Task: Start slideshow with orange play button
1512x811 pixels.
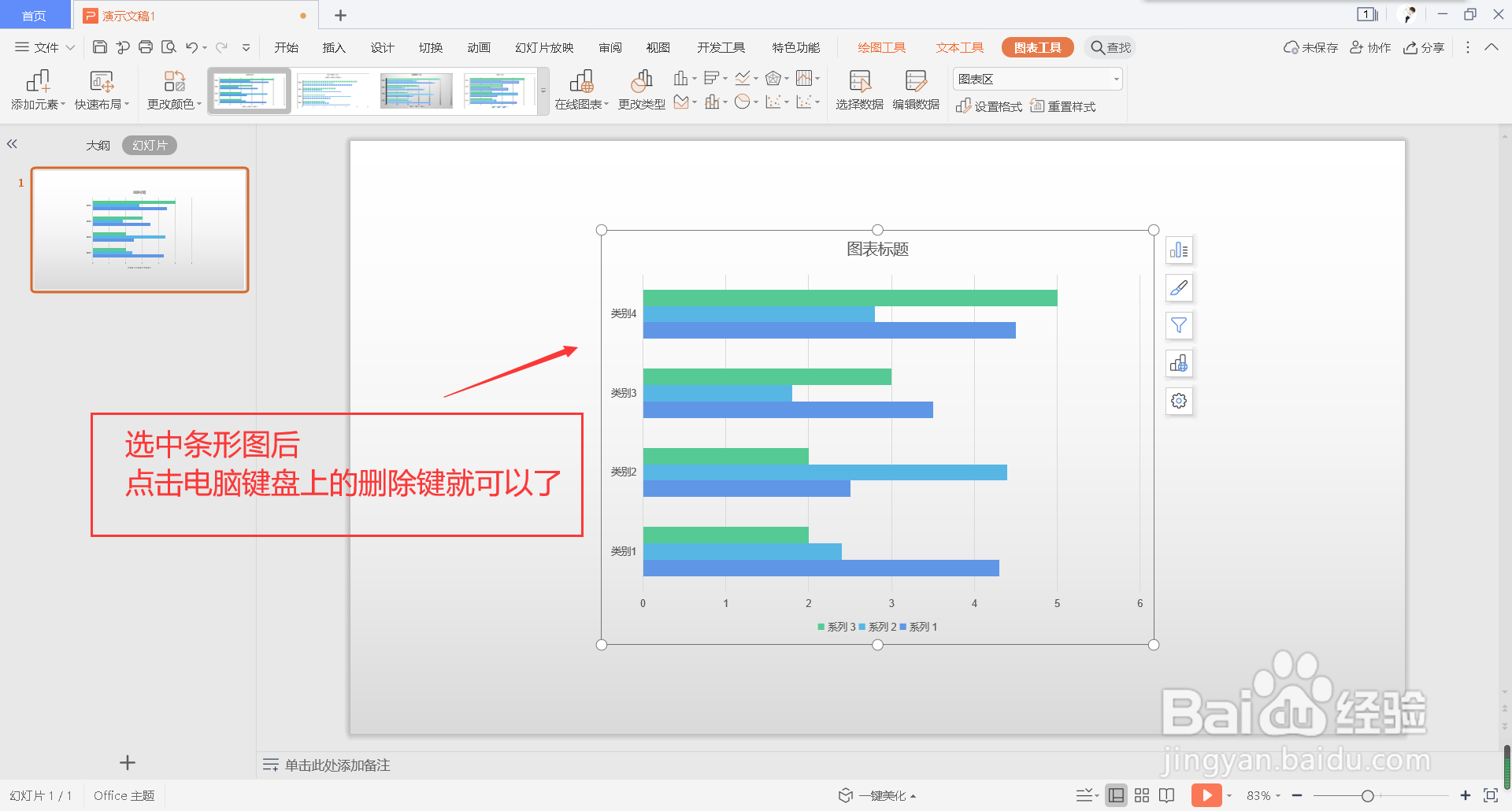Action: pyautogui.click(x=1206, y=795)
